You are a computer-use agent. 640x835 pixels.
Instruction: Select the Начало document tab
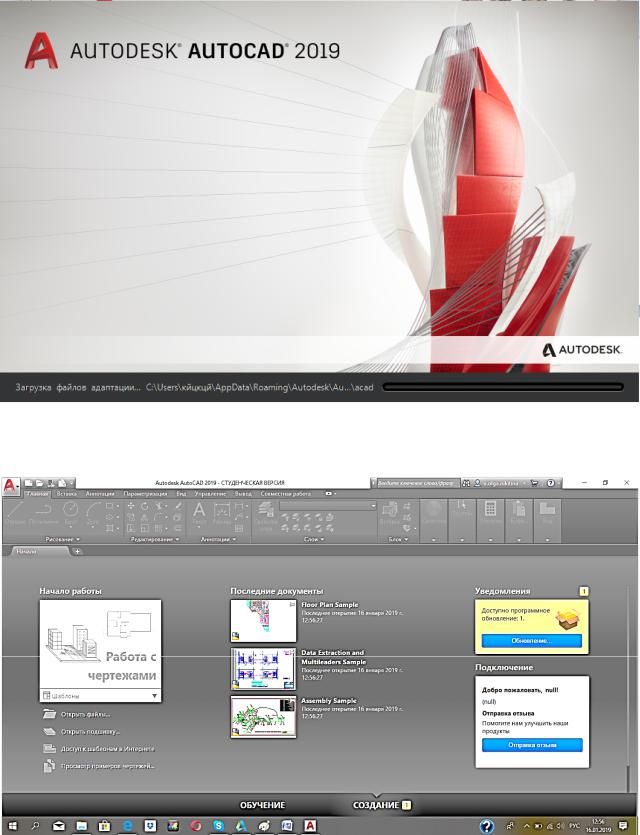pos(38,552)
